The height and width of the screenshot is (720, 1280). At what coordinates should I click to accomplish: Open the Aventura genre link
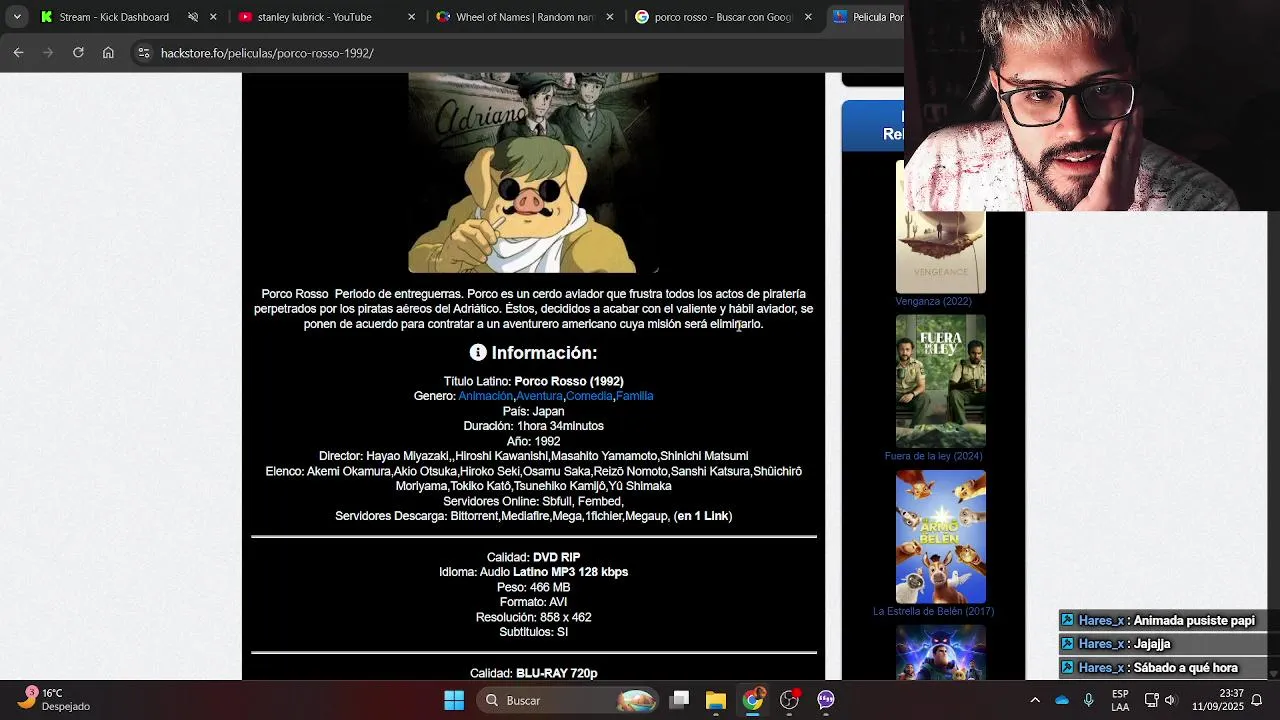(539, 396)
